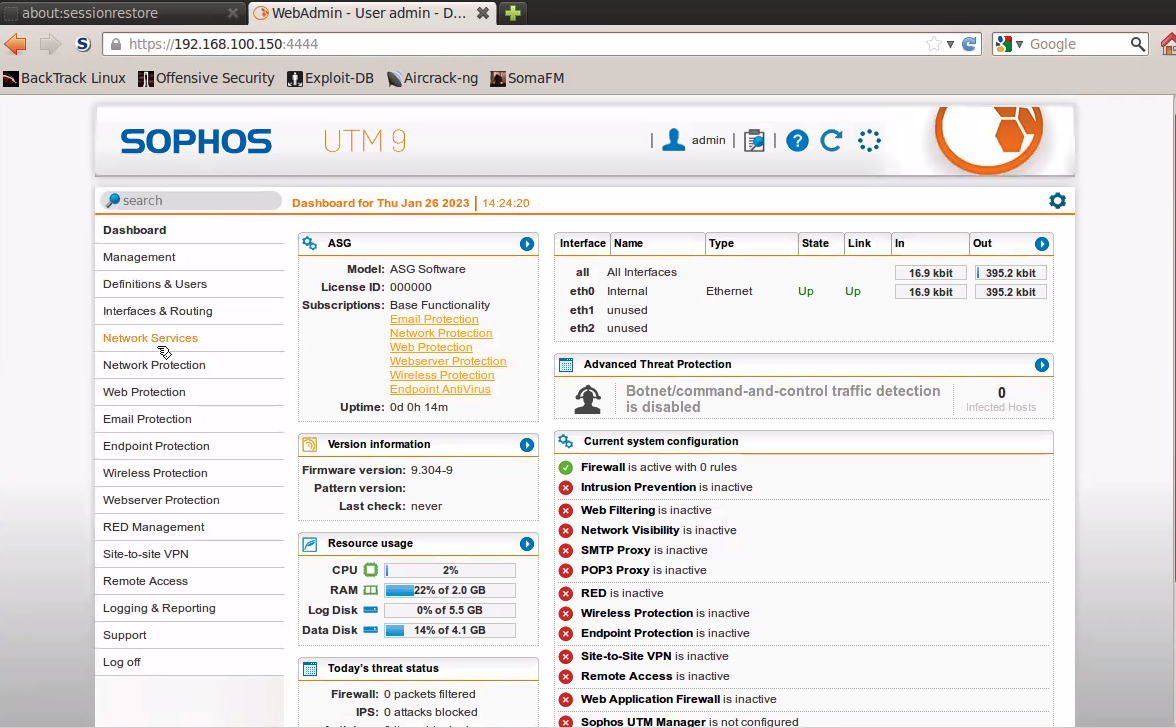Open Version information arrow button

[x=526, y=445]
